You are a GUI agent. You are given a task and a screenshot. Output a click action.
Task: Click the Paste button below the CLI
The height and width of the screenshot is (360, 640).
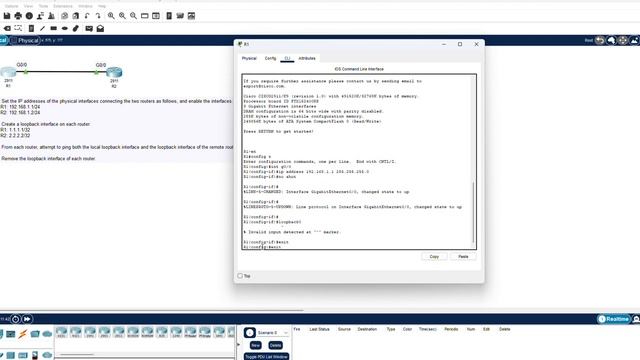(463, 256)
